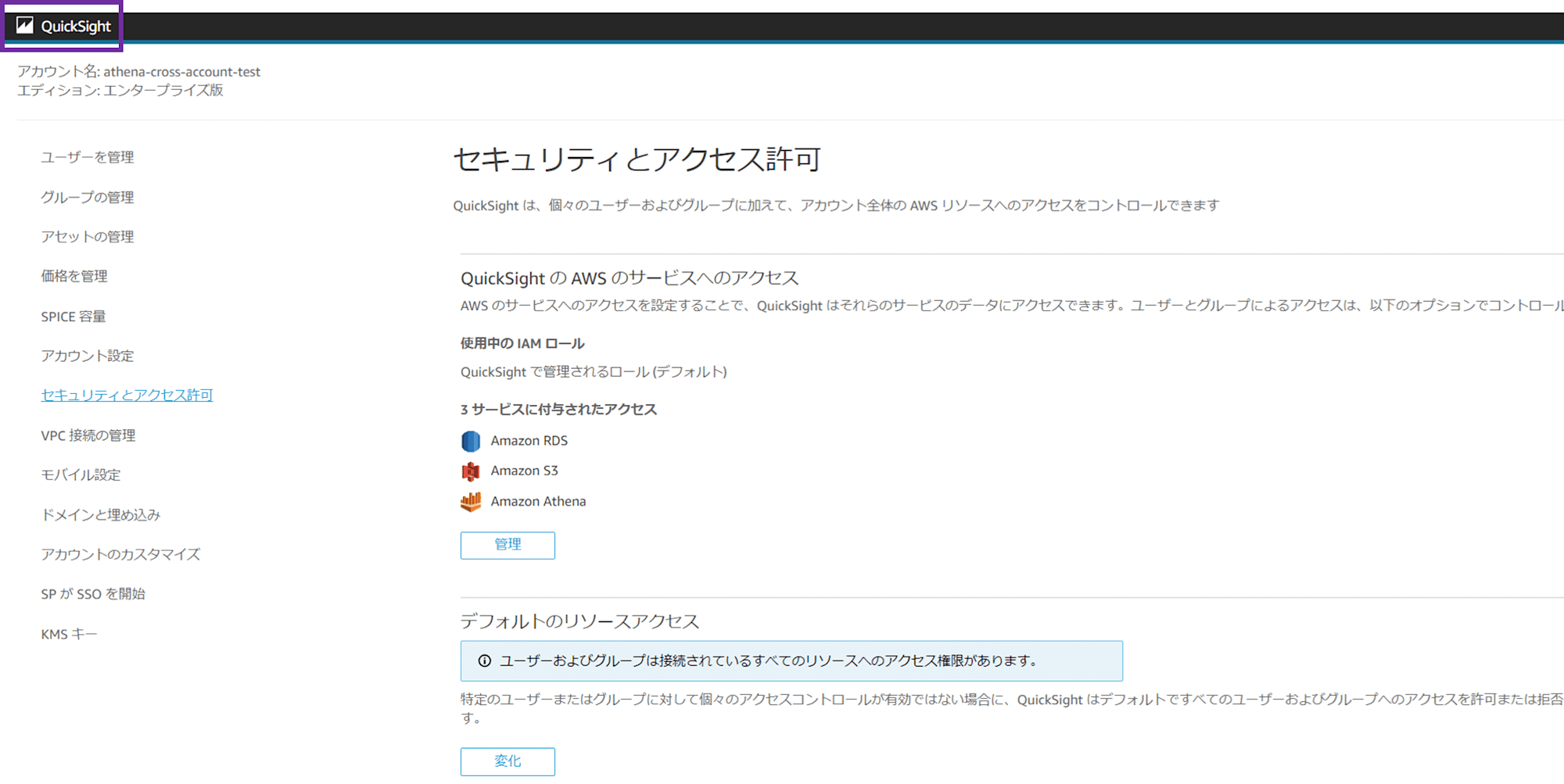Click the Amazon S3 service icon
The image size is (1564, 784).
point(471,471)
